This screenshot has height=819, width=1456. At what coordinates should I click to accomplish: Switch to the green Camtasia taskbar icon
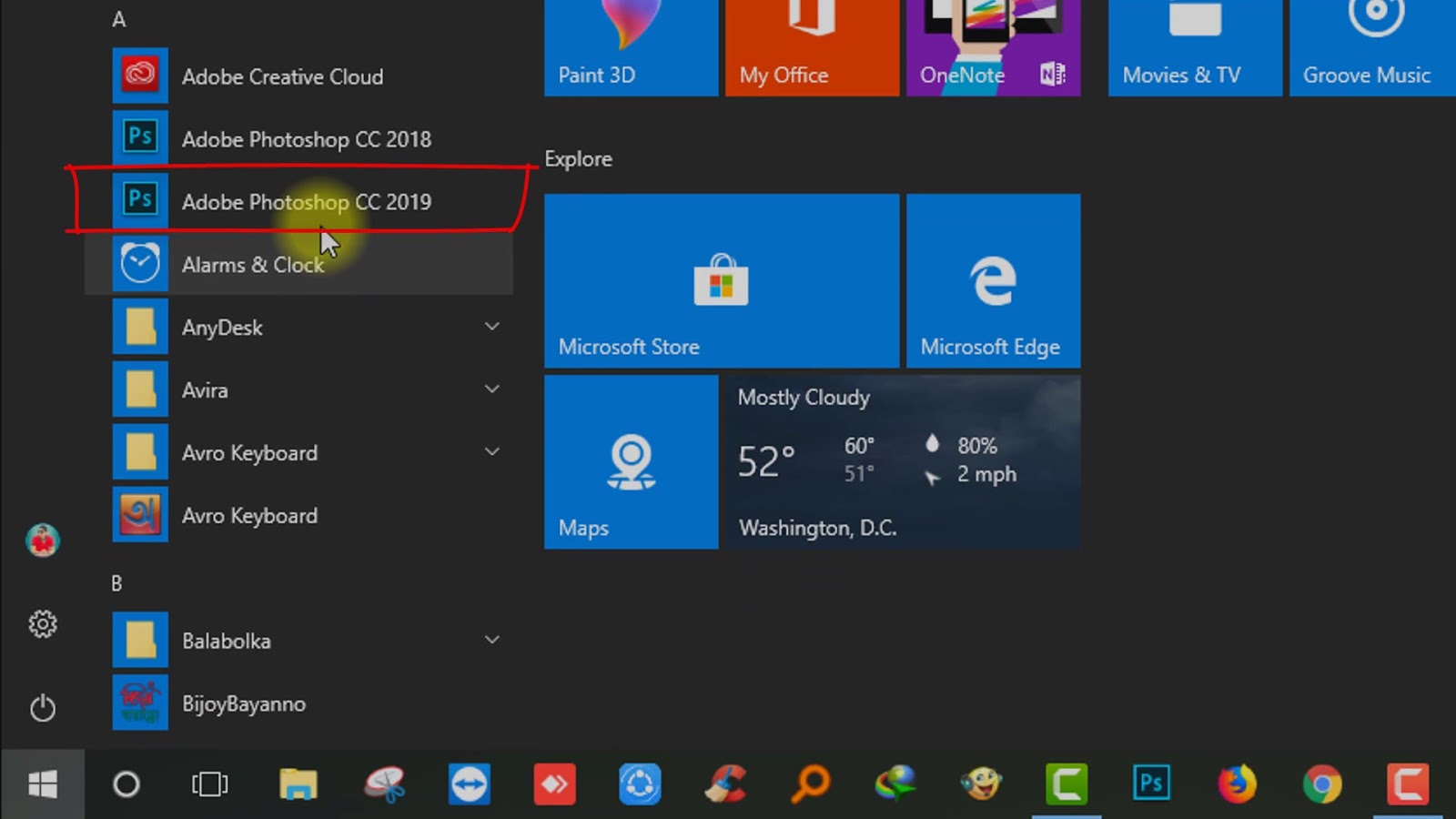point(1066,784)
